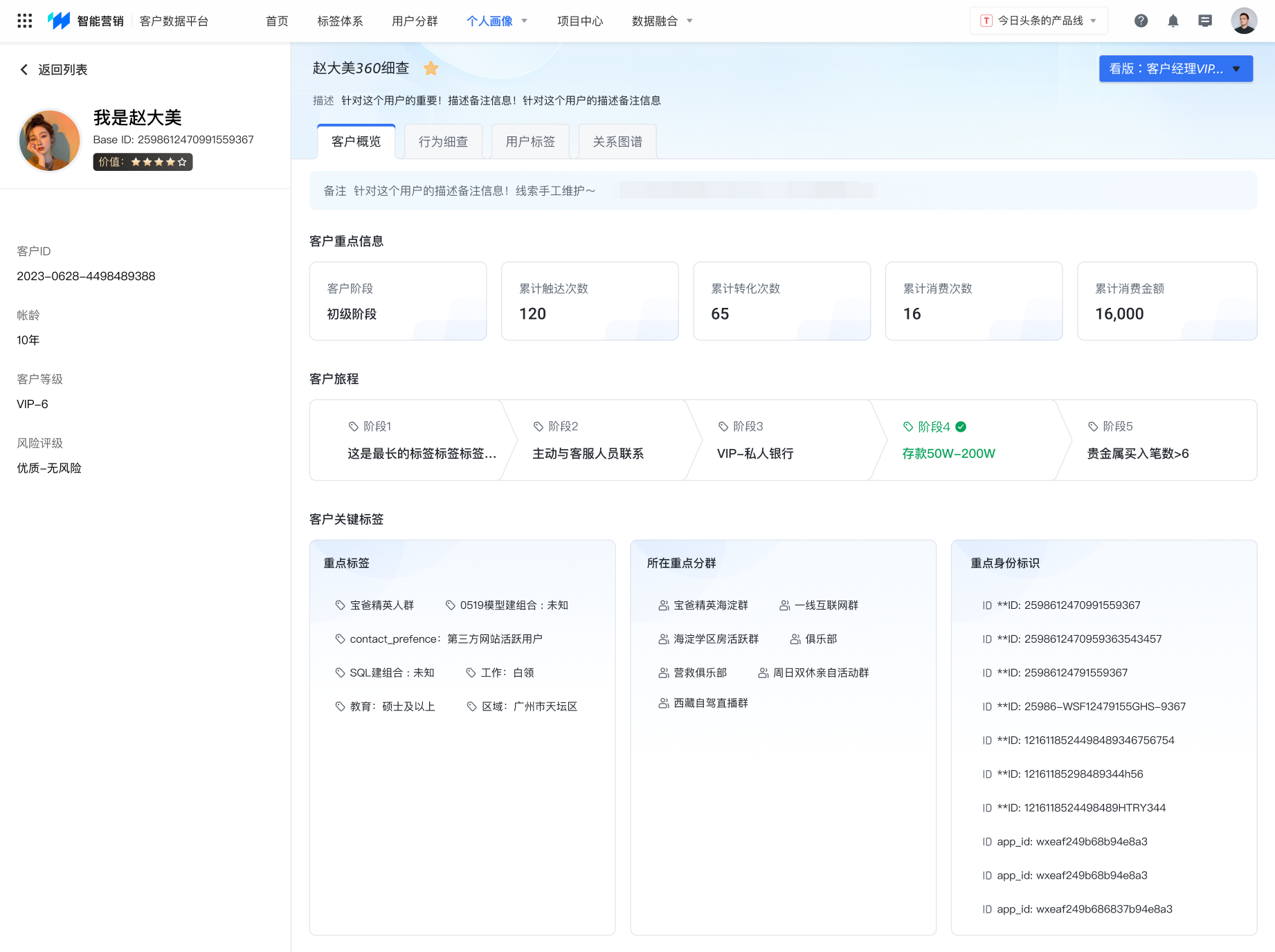Screen dimensions: 1275x952
Task: Select journey stage VIP–私人银行
Action: click(x=755, y=453)
